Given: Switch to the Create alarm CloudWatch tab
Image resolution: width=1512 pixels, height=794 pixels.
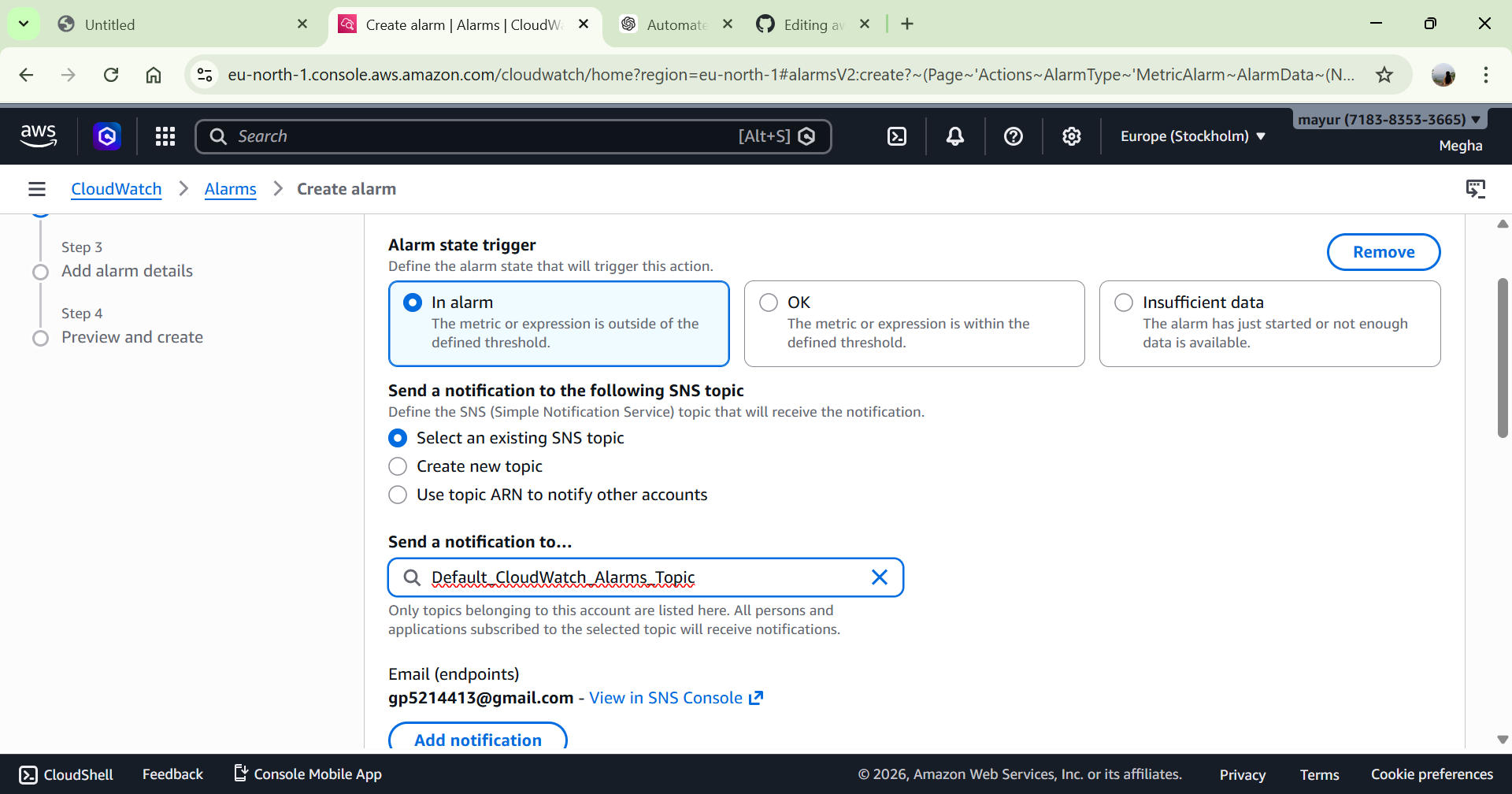Looking at the screenshot, I should click(465, 24).
